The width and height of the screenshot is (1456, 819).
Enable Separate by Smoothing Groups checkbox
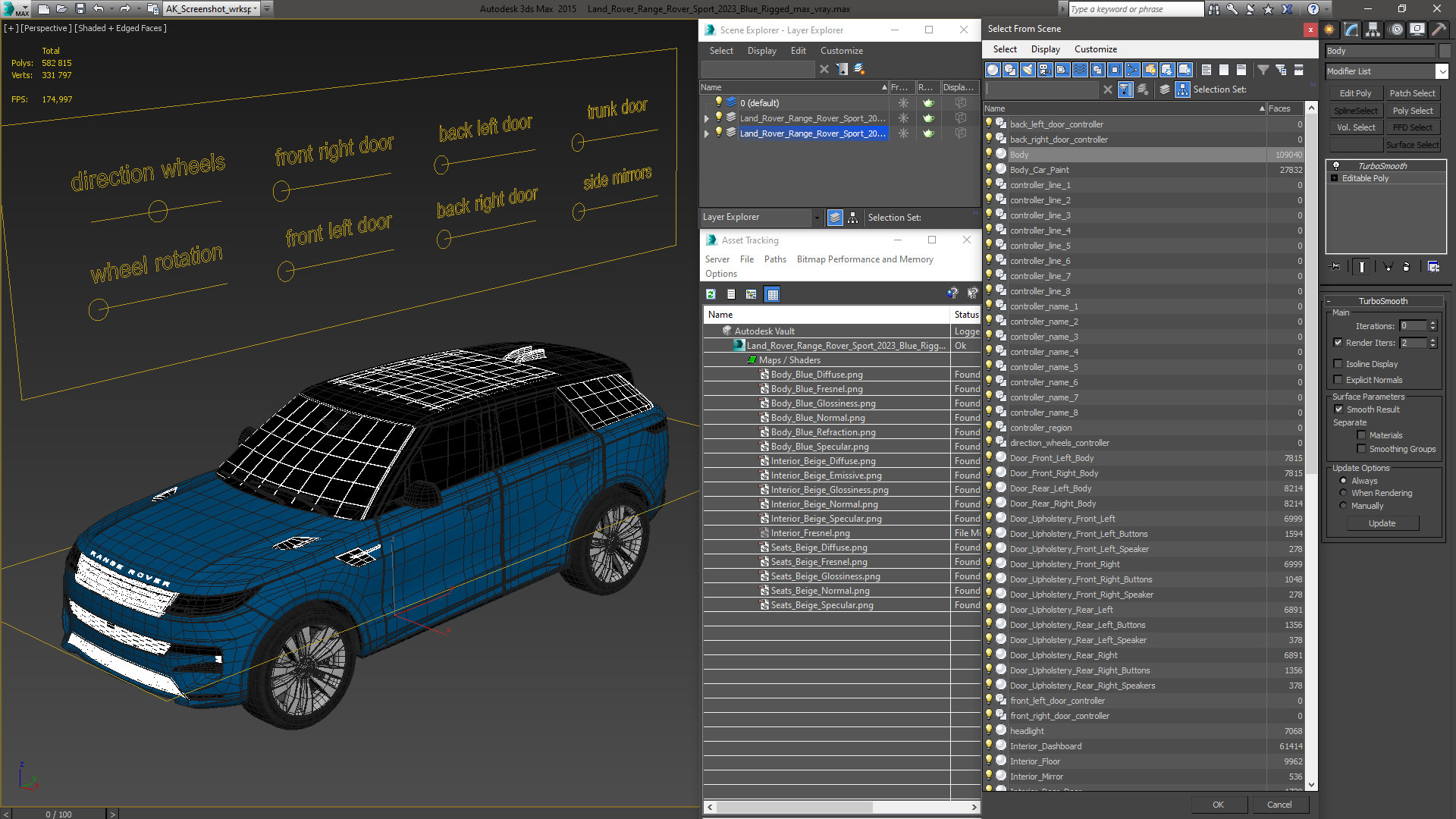pos(1362,449)
